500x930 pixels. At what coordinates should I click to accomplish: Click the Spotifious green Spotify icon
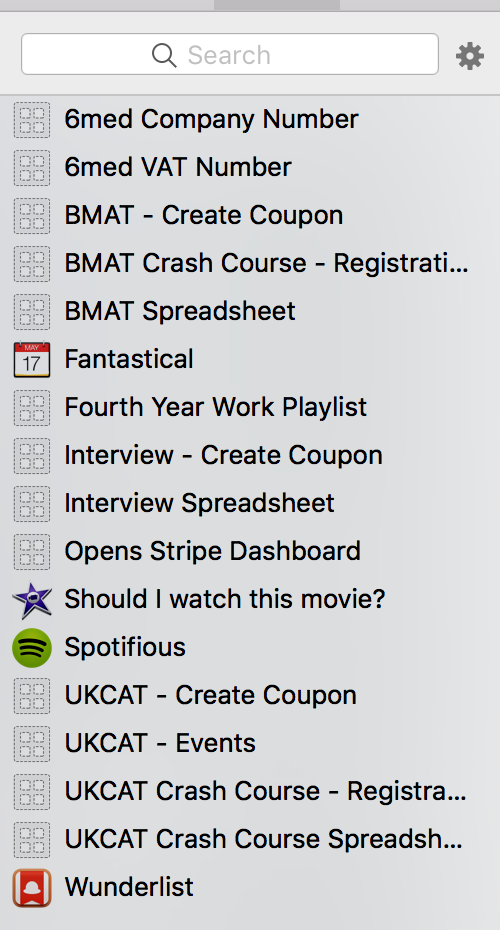tap(32, 648)
